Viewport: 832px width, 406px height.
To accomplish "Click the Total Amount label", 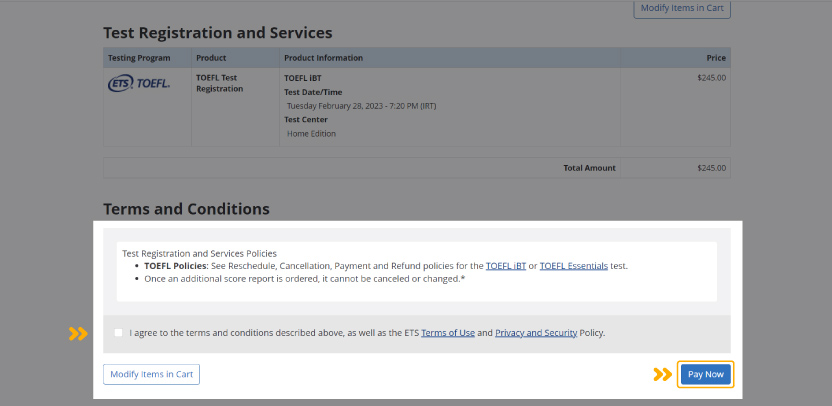I will click(x=590, y=168).
